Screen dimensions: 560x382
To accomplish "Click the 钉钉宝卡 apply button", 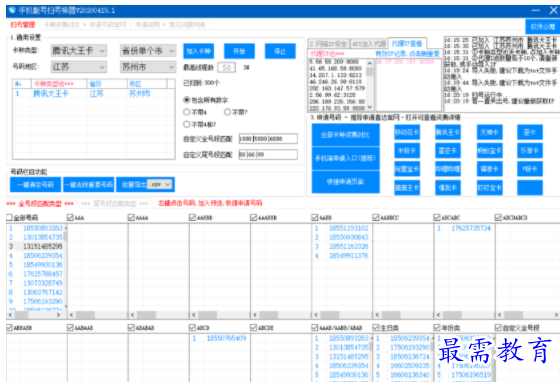I will [x=489, y=187].
